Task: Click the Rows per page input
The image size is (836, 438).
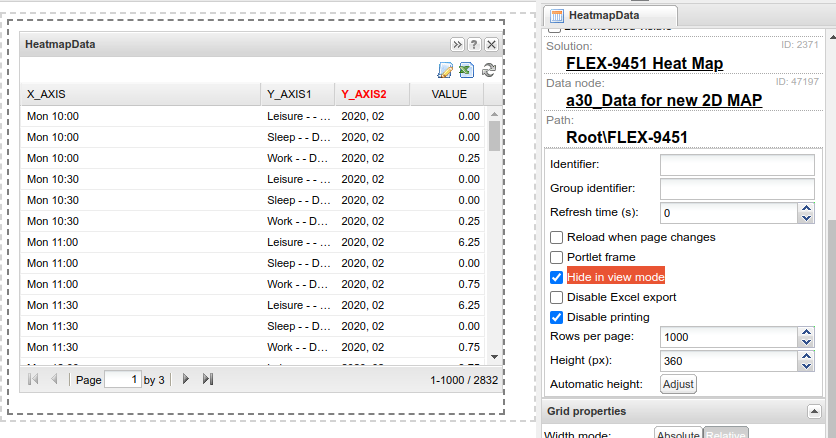Action: (x=729, y=337)
